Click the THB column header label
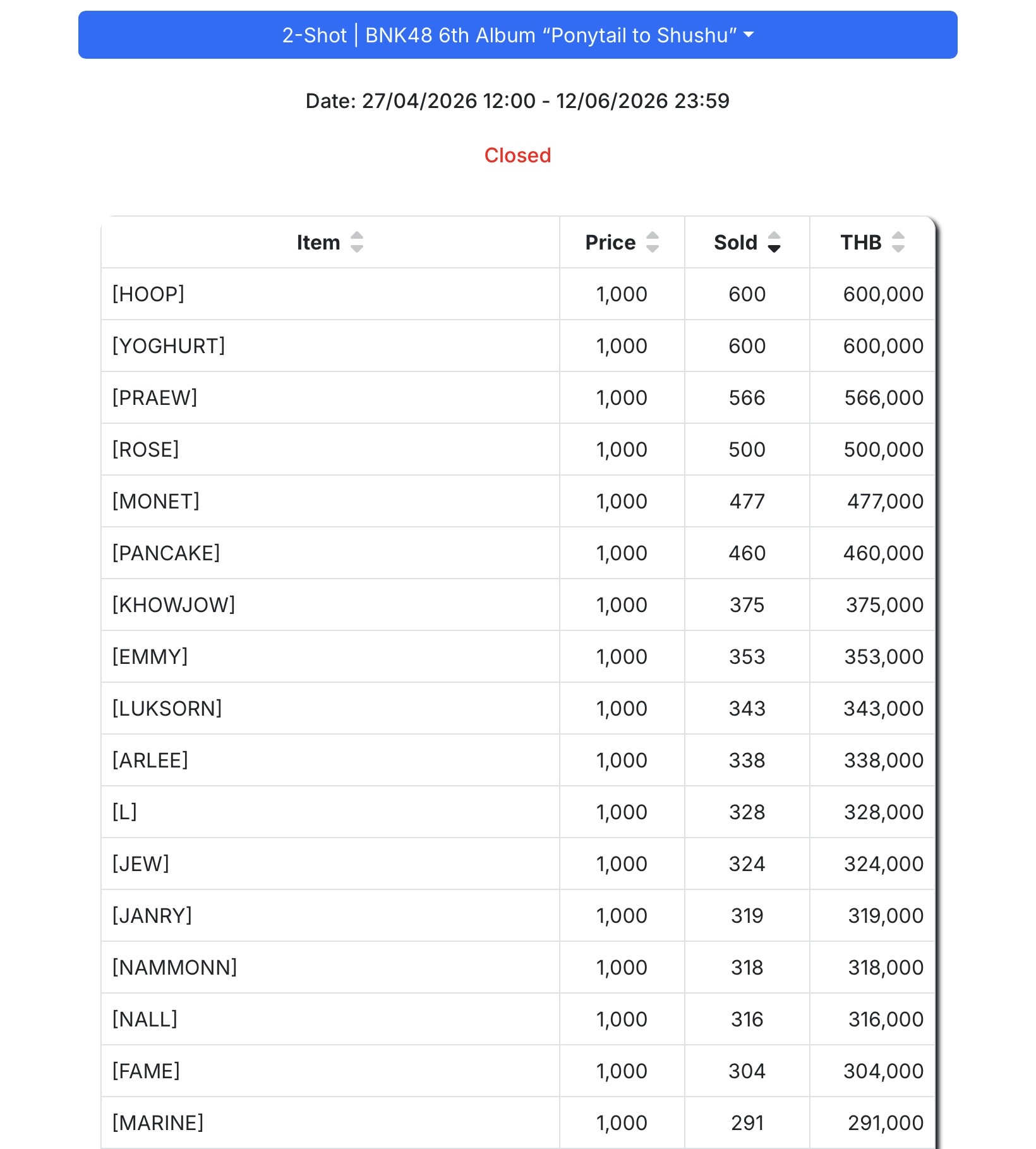Image resolution: width=1036 pixels, height=1149 pixels. click(x=860, y=242)
